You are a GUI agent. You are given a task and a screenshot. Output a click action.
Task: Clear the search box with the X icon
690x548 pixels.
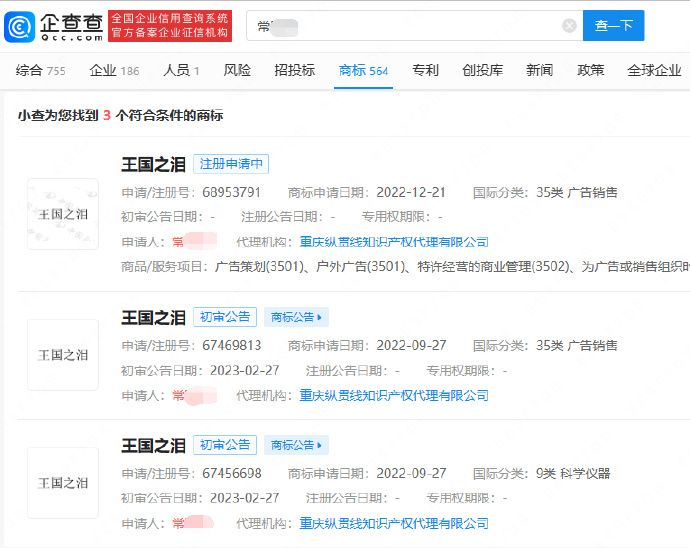click(x=569, y=26)
